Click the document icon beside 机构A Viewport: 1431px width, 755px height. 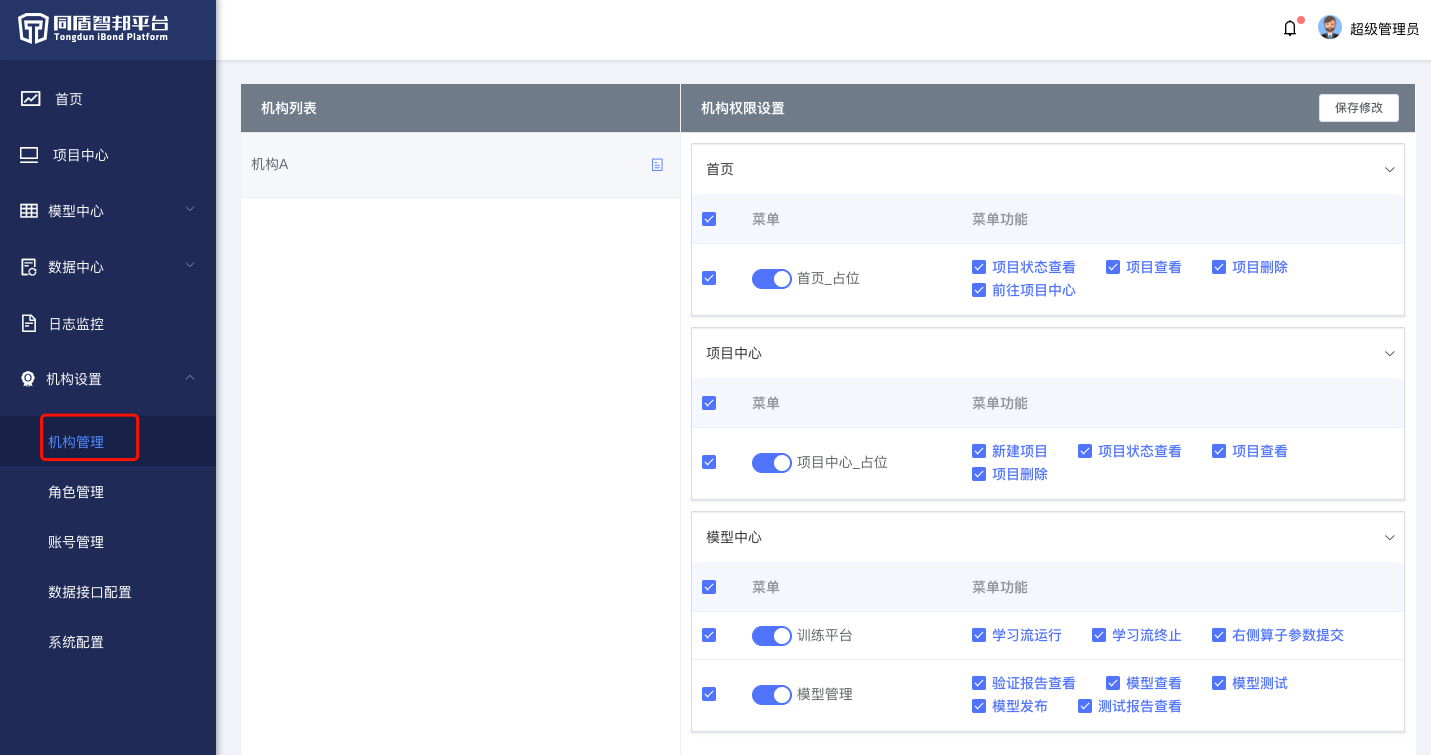tap(657, 165)
